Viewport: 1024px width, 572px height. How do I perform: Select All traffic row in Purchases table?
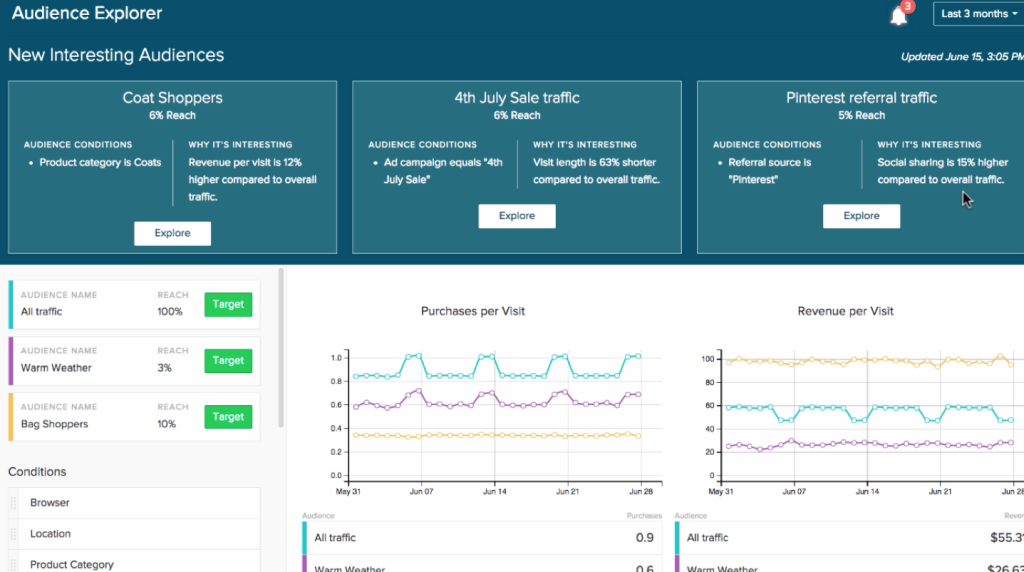tap(480, 538)
